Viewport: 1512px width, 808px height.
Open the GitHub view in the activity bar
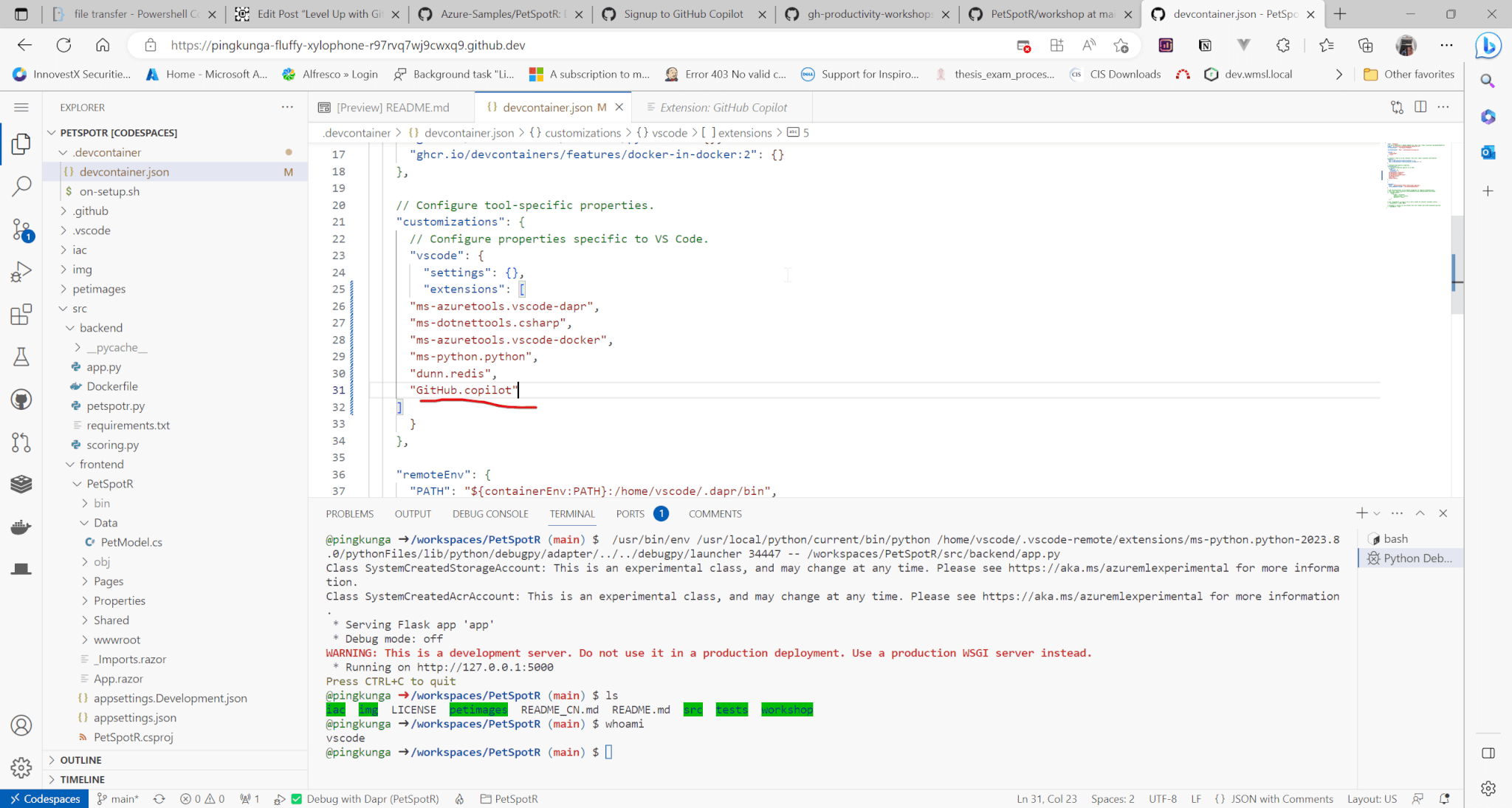[21, 400]
